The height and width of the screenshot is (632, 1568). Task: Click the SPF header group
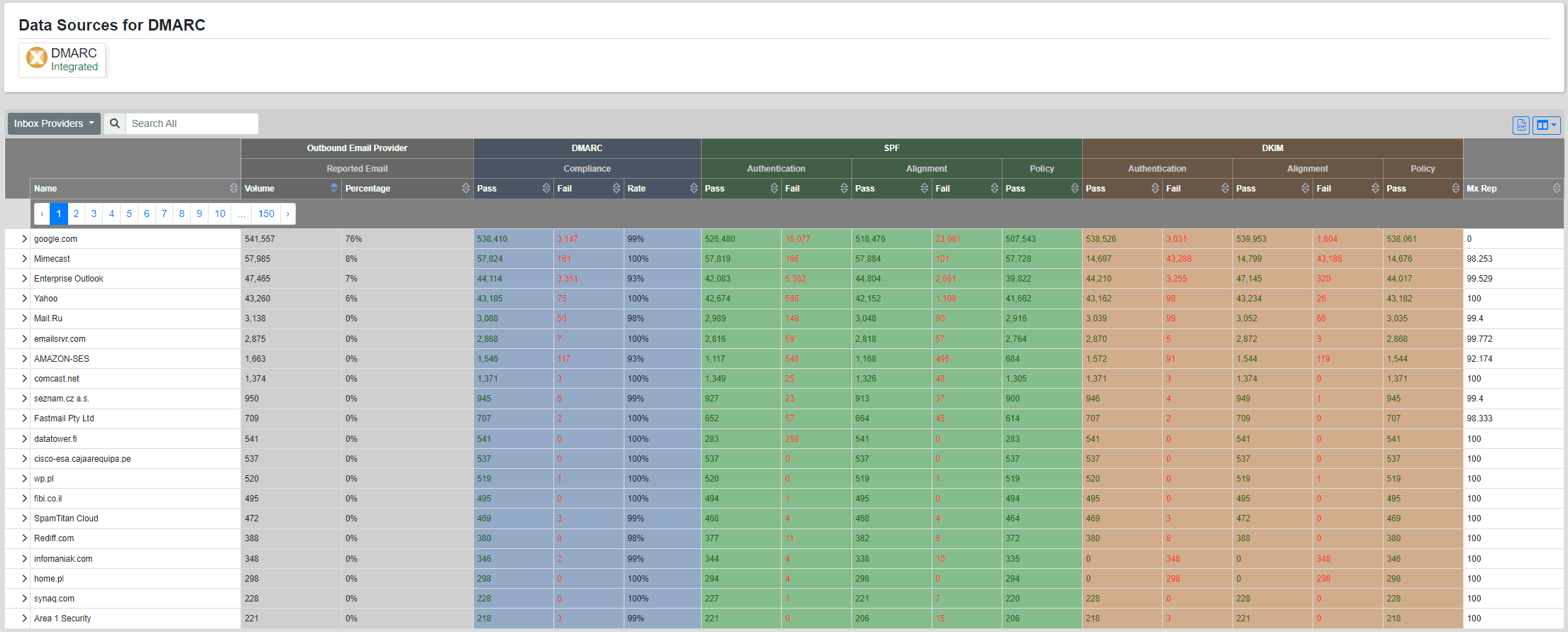(x=892, y=148)
